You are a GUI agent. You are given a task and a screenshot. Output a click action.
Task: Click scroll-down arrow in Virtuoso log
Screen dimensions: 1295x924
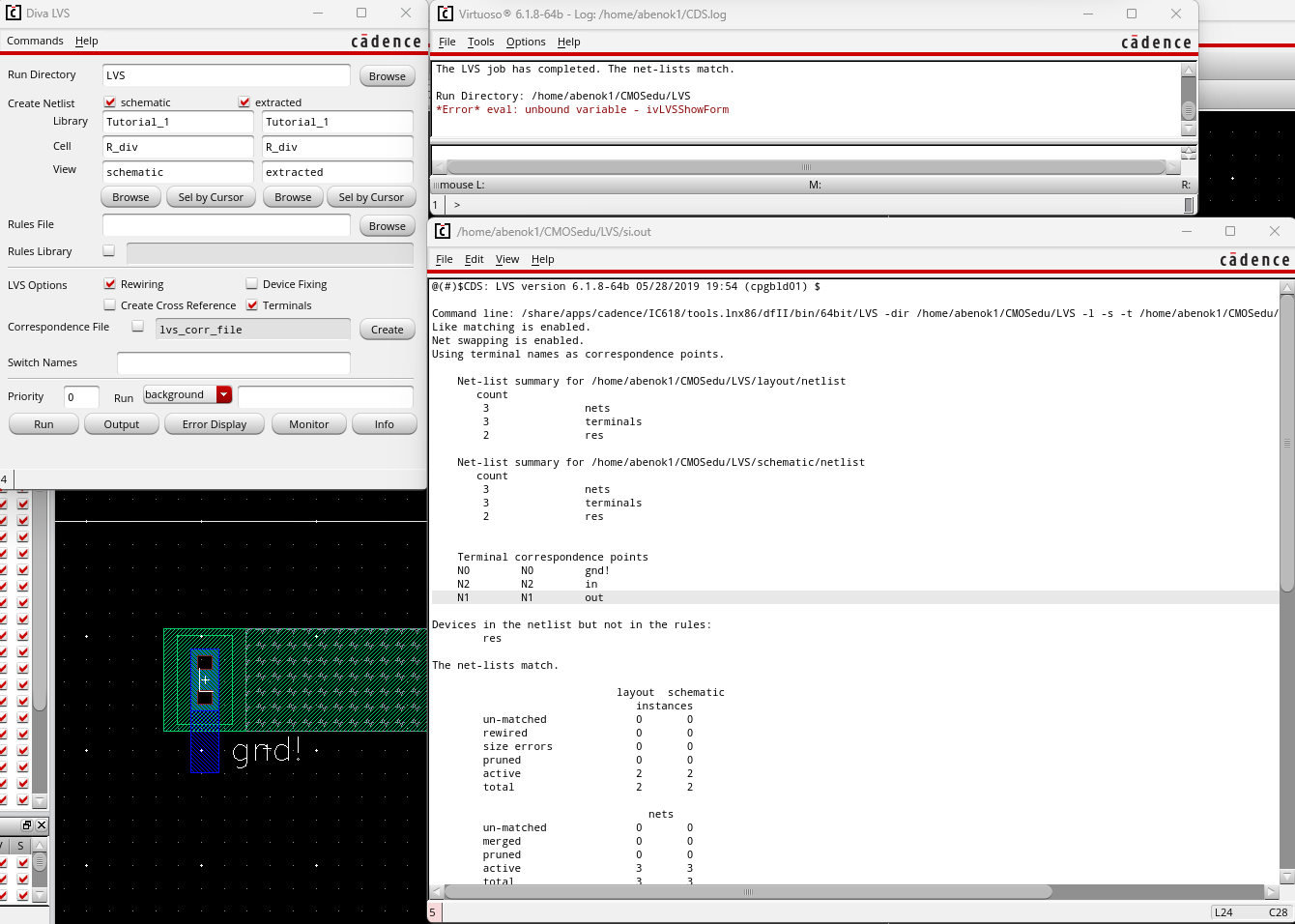pos(1189,129)
